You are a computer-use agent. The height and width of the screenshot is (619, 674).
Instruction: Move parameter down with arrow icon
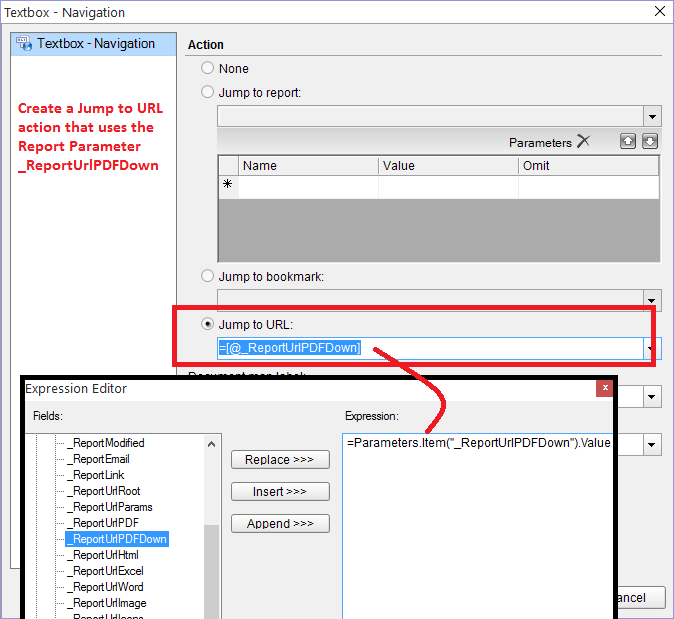point(649,141)
